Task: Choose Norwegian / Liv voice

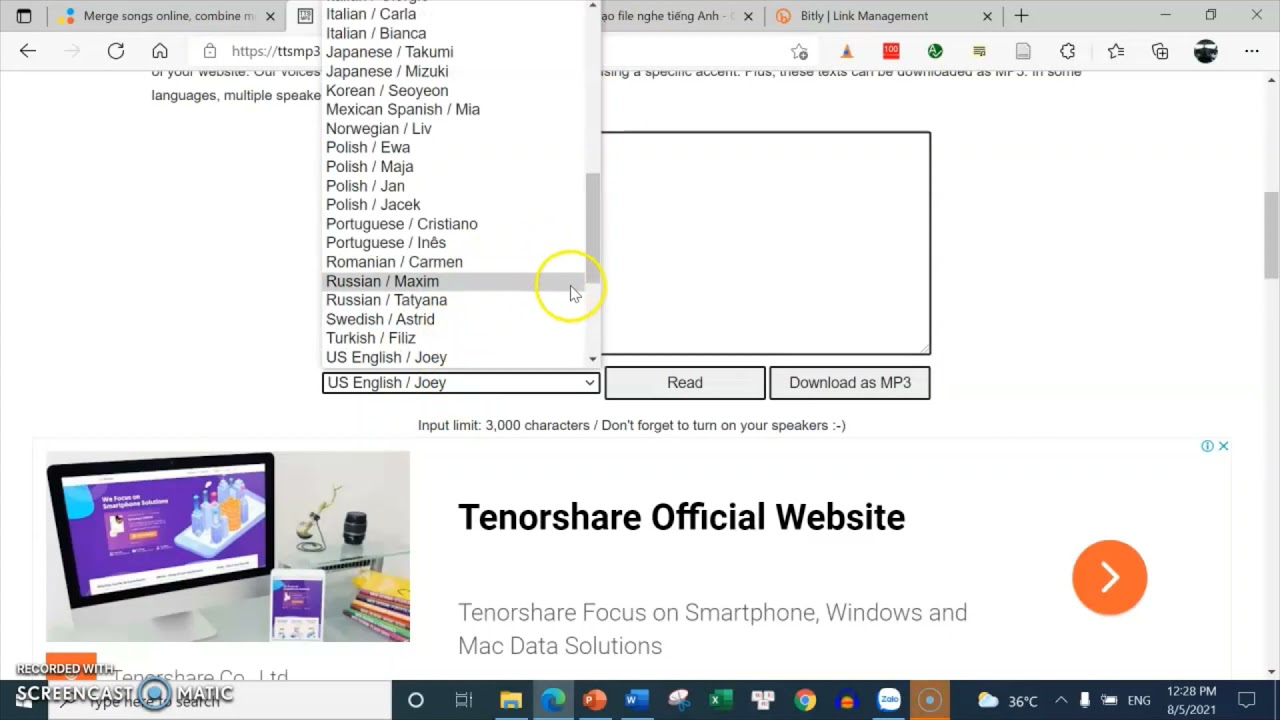Action: pos(454,129)
